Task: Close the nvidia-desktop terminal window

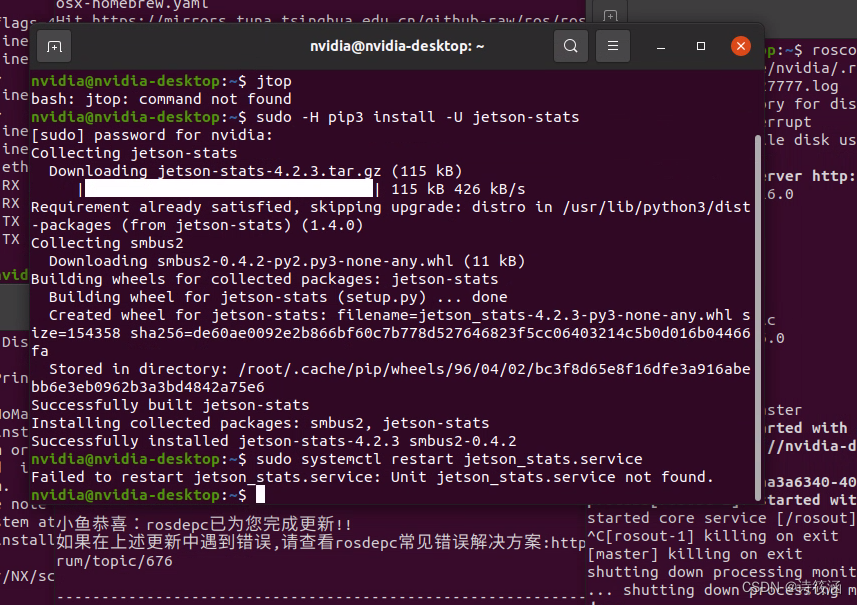Action: (741, 46)
